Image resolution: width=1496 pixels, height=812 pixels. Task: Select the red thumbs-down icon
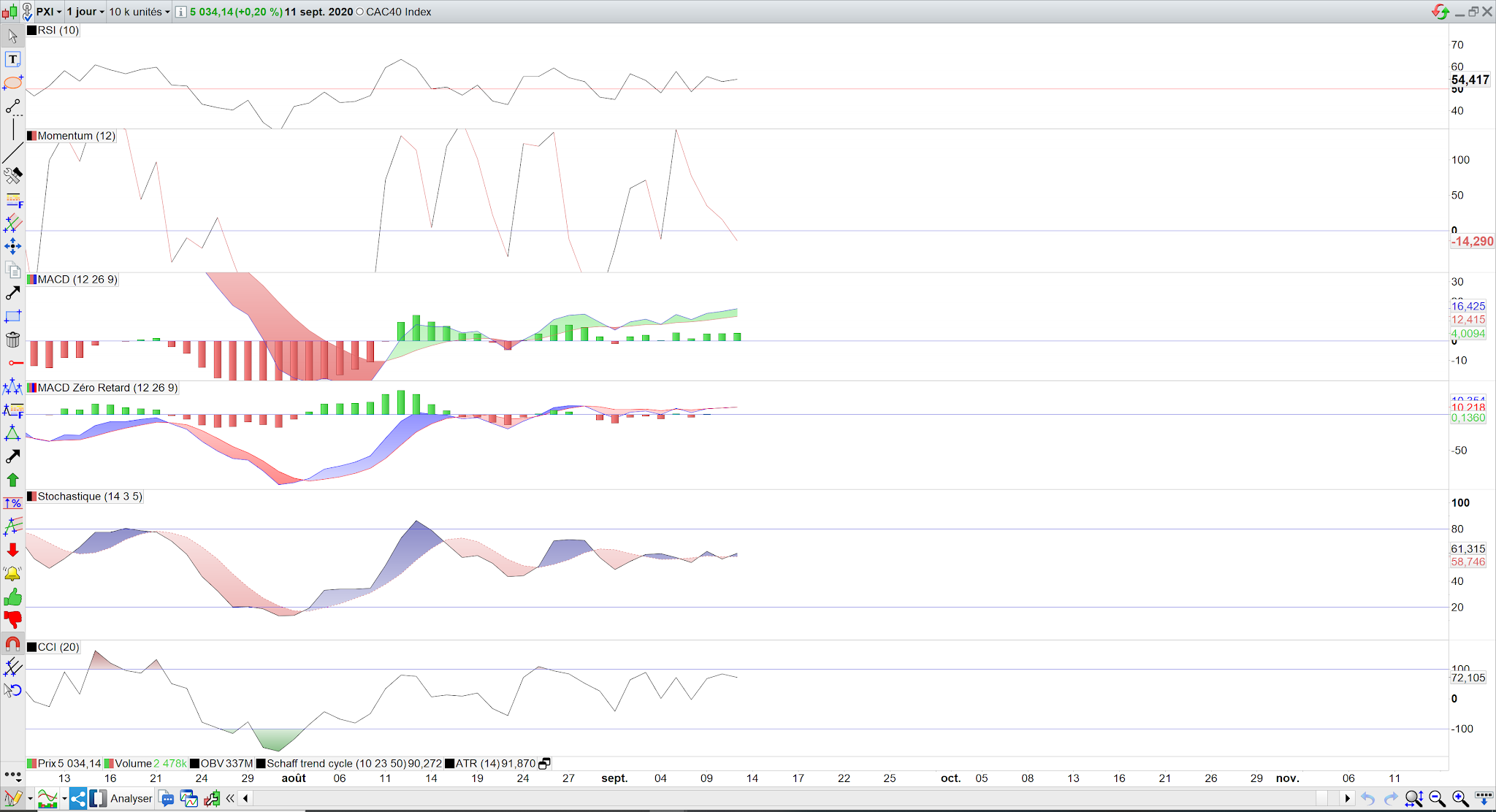tap(12, 621)
